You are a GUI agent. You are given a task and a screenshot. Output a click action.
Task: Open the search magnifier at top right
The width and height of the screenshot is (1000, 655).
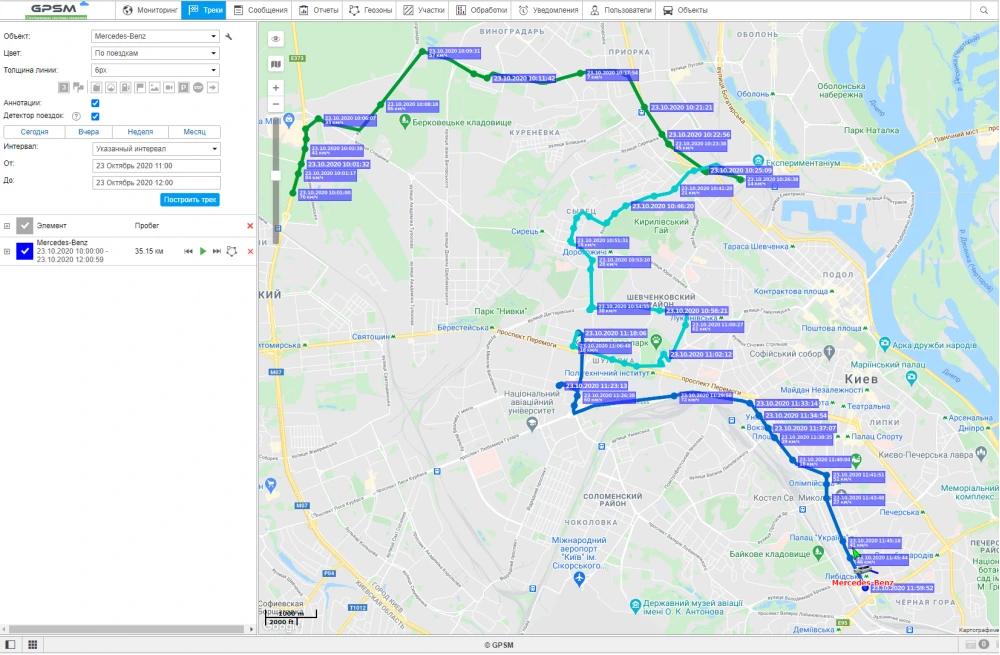tap(986, 9)
